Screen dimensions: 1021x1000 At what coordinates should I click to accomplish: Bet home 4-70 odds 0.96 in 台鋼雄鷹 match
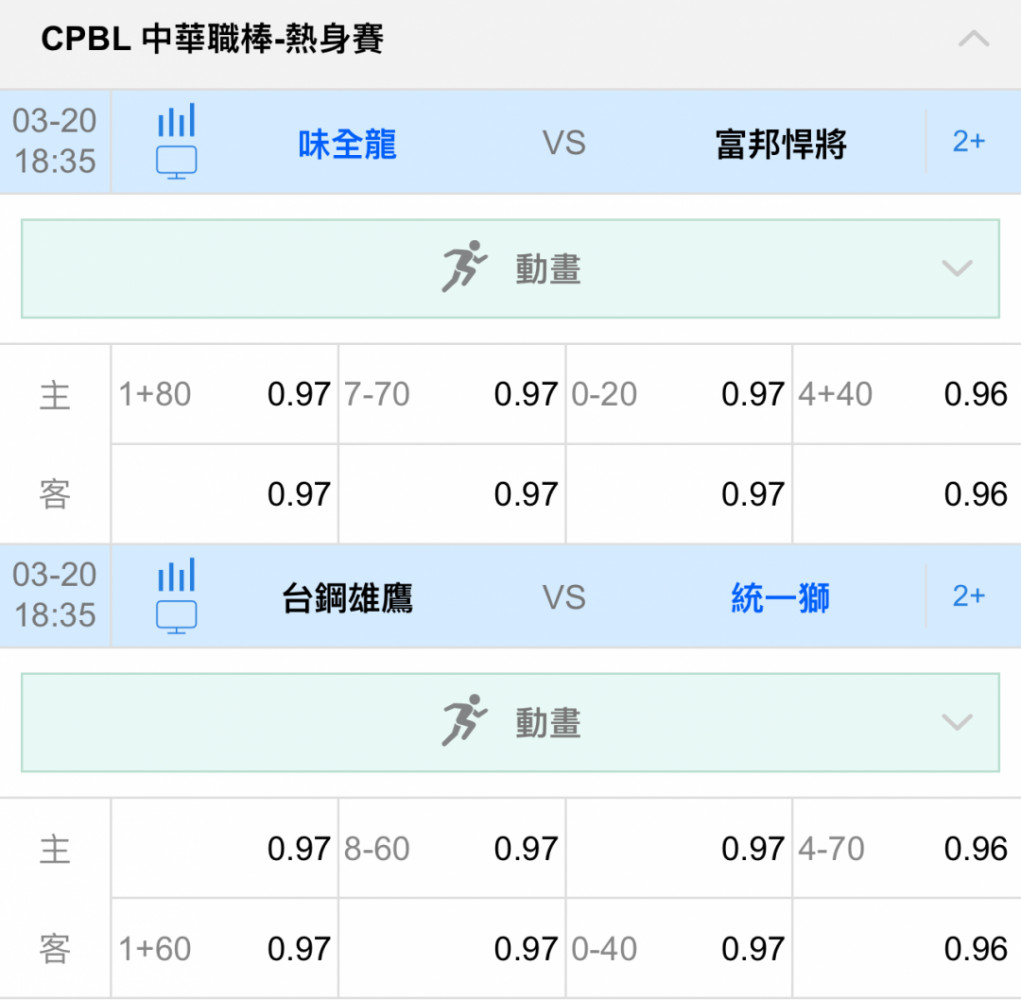tap(907, 848)
